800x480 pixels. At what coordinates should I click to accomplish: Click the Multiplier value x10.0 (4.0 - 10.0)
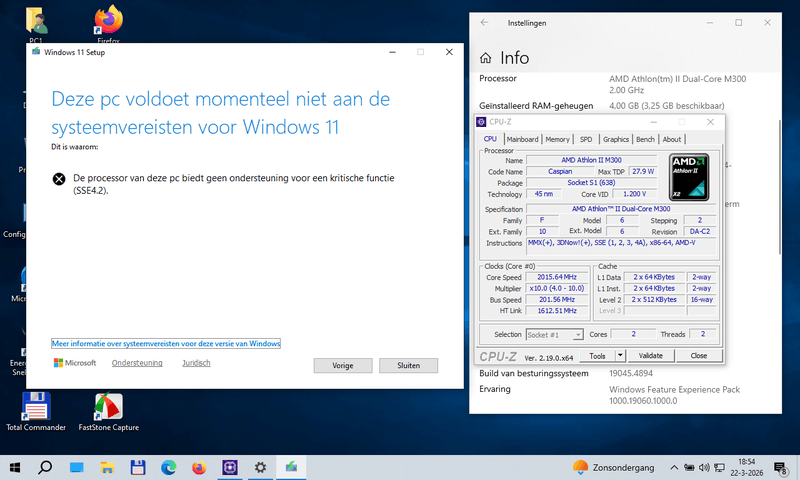(557, 288)
